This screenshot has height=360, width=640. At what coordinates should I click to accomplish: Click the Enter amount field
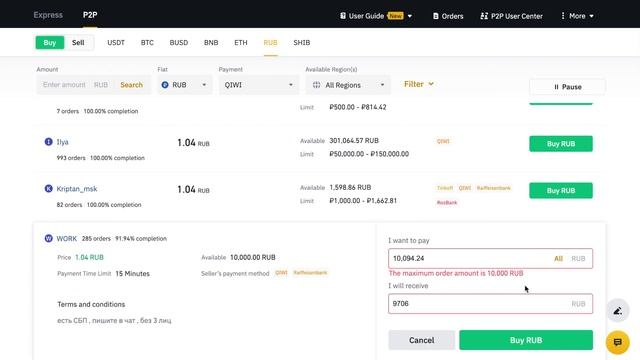64,85
